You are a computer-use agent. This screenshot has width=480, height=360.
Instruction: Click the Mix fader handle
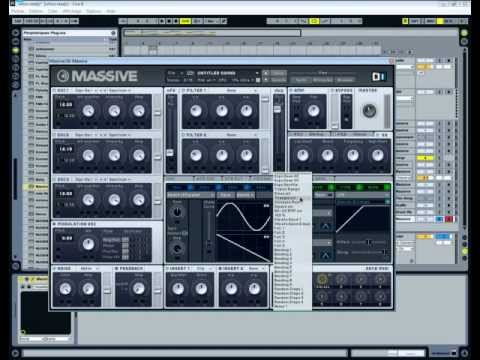[277, 109]
